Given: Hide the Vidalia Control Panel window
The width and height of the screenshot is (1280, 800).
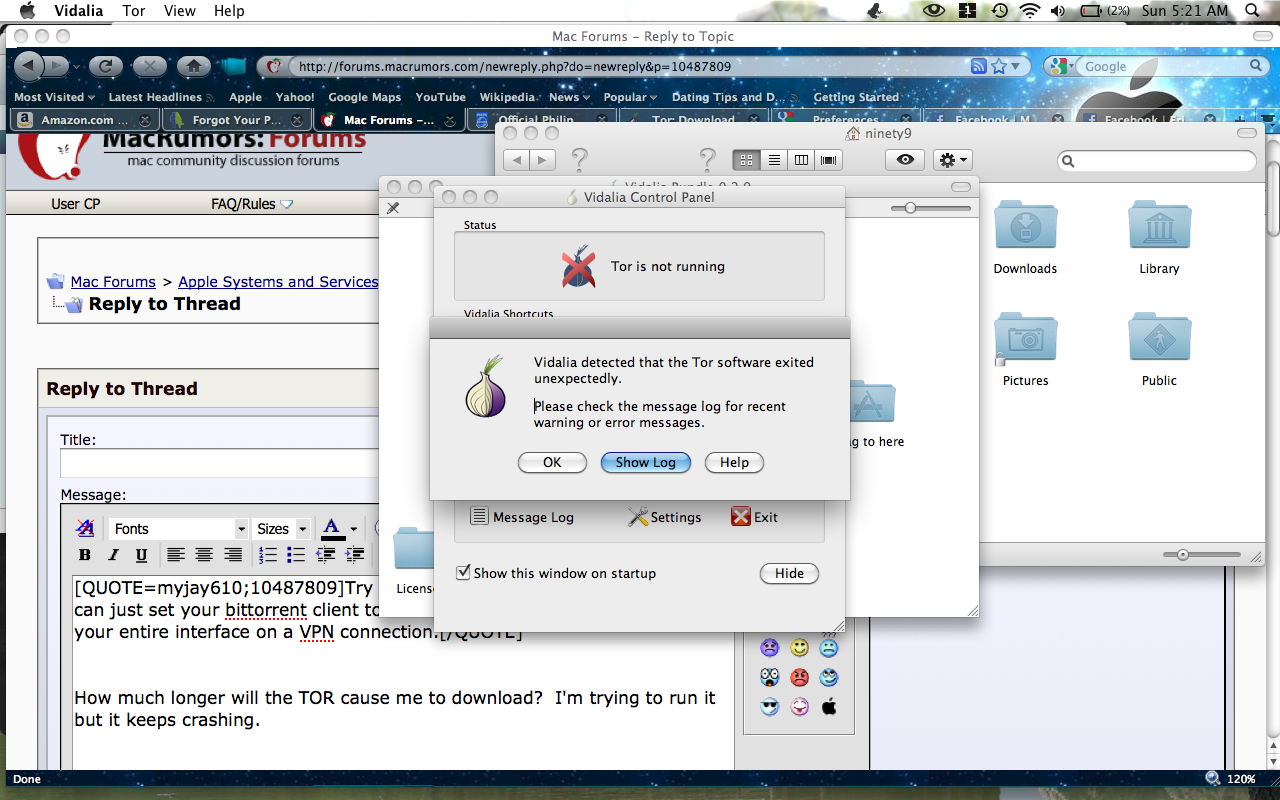Looking at the screenshot, I should click(x=789, y=573).
